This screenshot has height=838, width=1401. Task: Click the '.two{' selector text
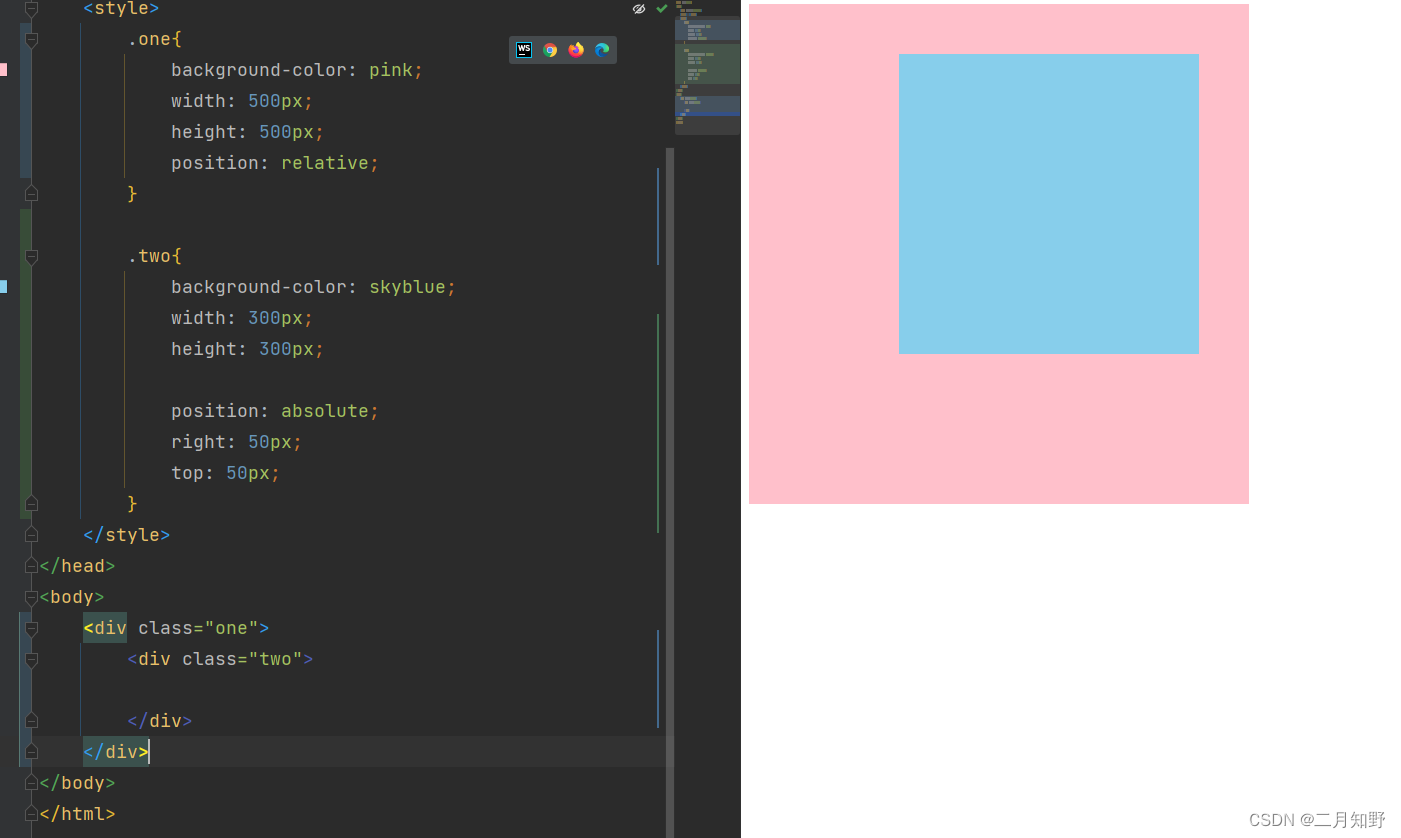(155, 256)
